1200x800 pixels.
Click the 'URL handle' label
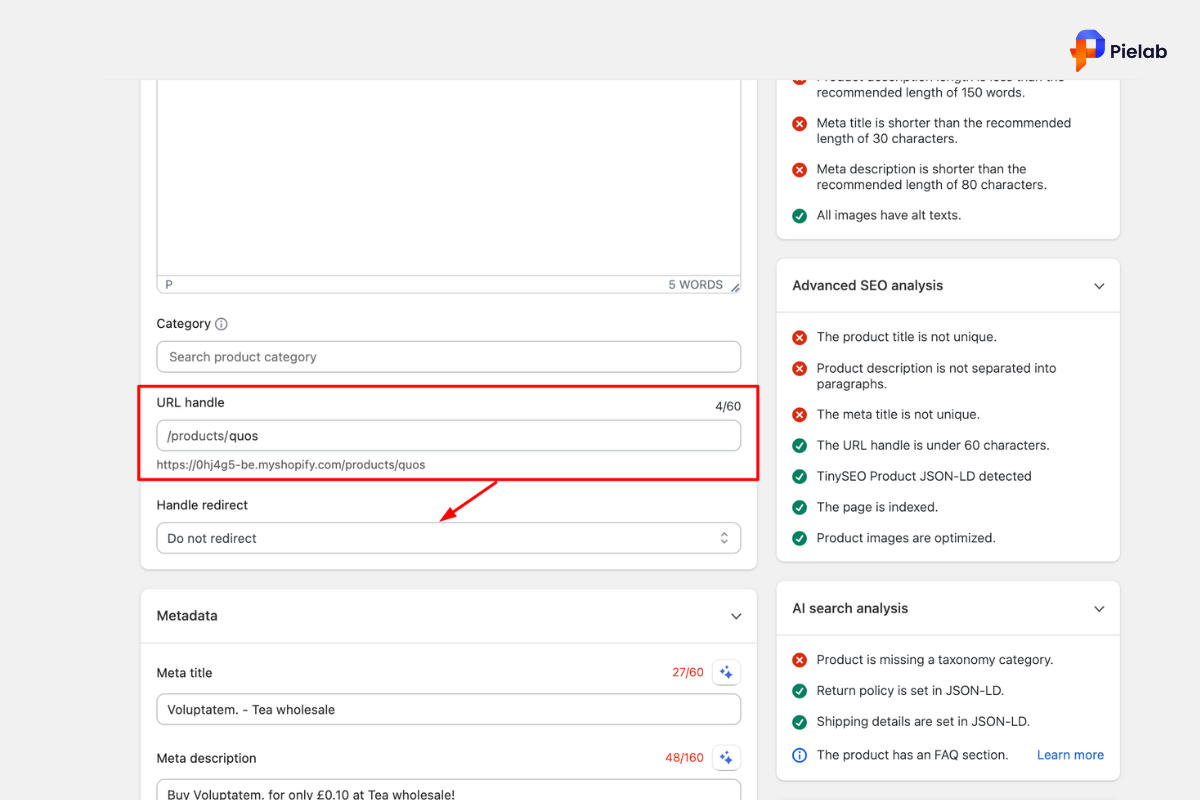click(x=191, y=403)
